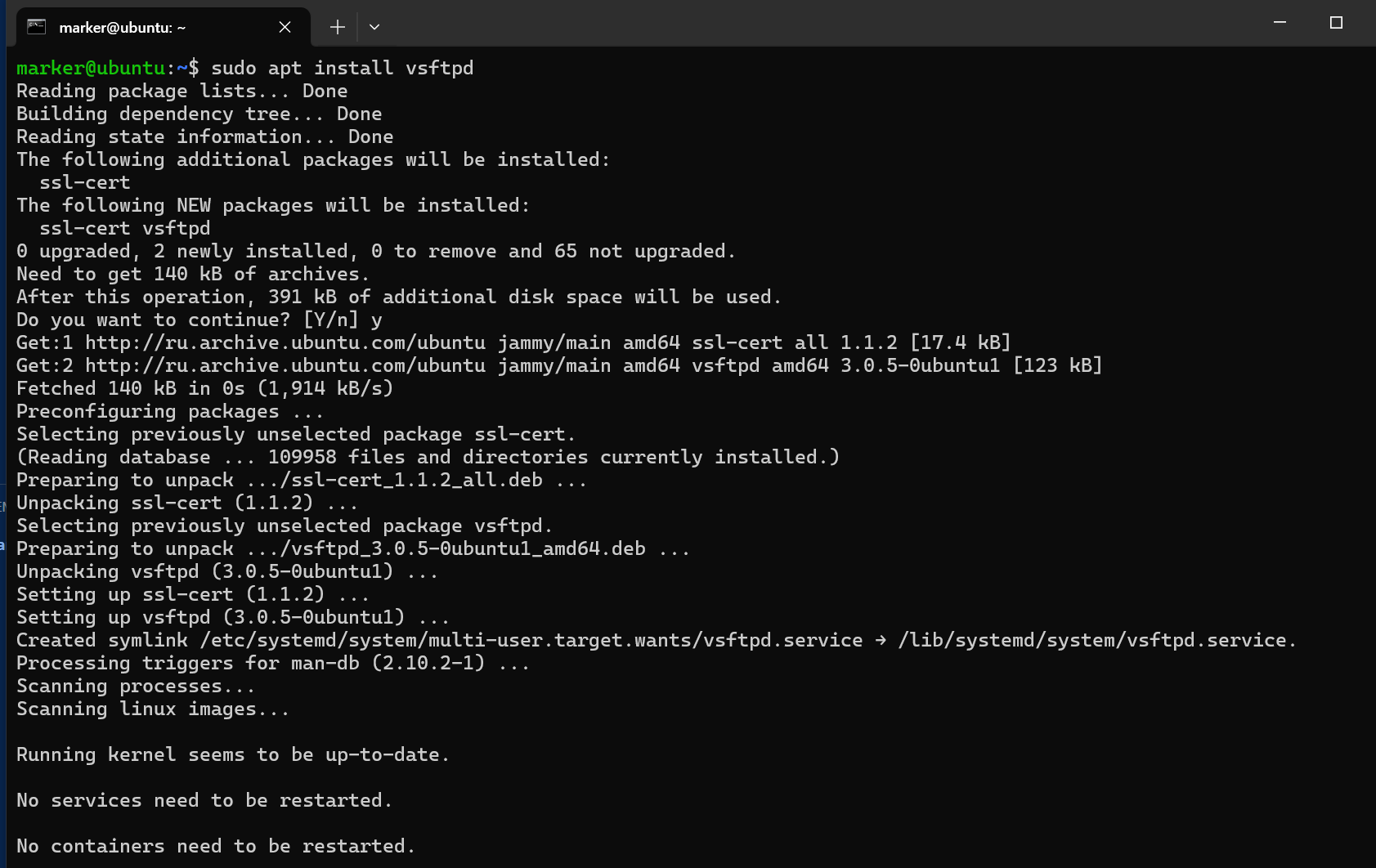Open a new tab with the plus button
Image resolution: width=1376 pixels, height=868 pixels.
click(x=337, y=27)
